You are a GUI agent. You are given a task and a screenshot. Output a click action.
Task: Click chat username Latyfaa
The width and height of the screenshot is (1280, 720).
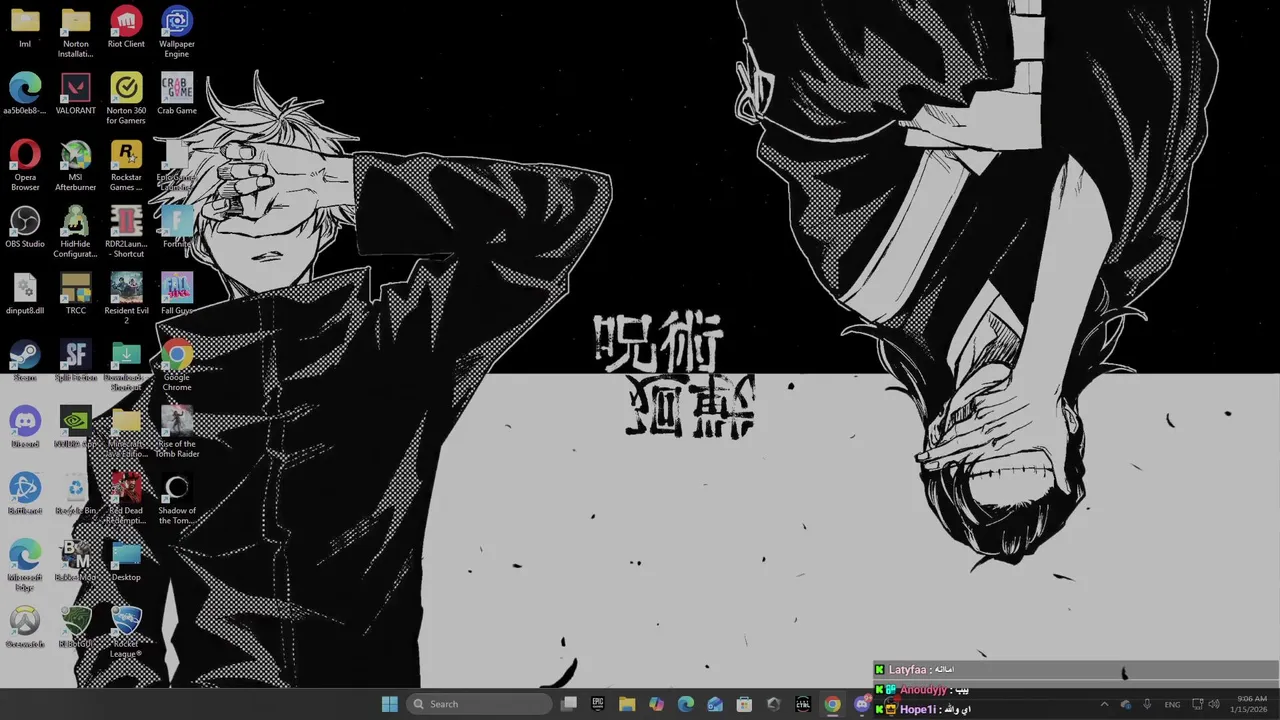pyautogui.click(x=907, y=670)
